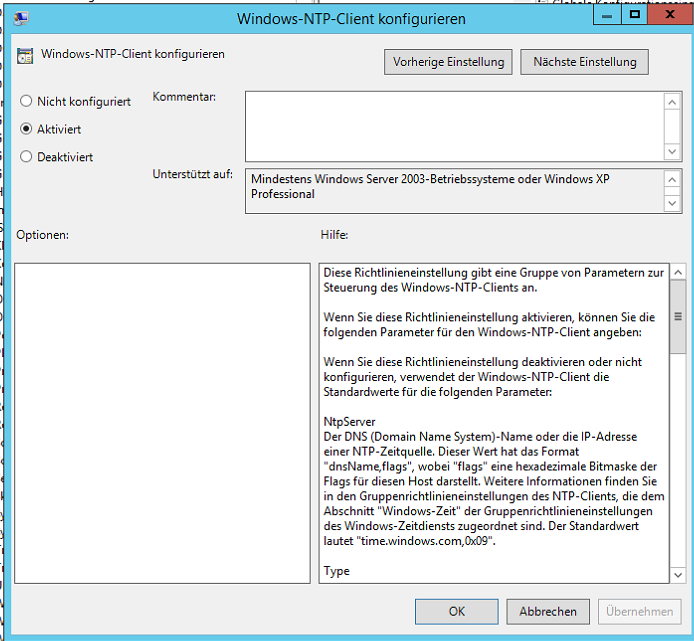This screenshot has height=641, width=694.
Task: Click the Type heading in Hilfe
Action: tap(336, 571)
